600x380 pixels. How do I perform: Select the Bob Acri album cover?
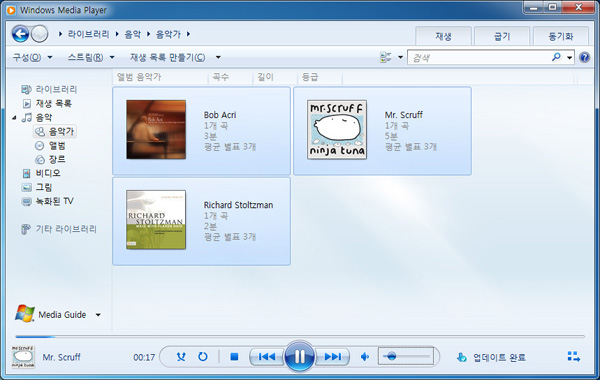[x=156, y=130]
